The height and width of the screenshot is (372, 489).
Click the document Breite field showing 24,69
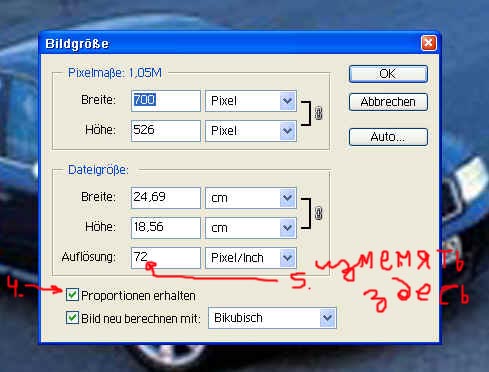point(166,198)
